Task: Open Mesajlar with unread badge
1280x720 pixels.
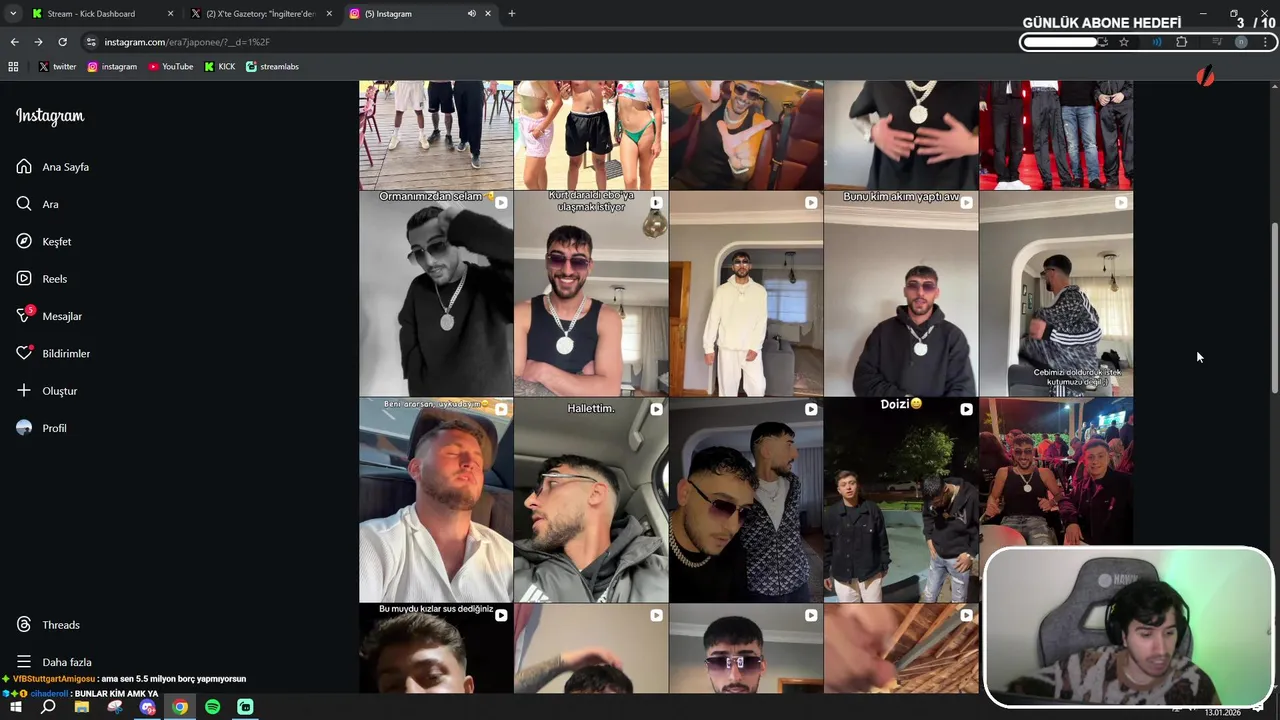Action: [x=49, y=316]
